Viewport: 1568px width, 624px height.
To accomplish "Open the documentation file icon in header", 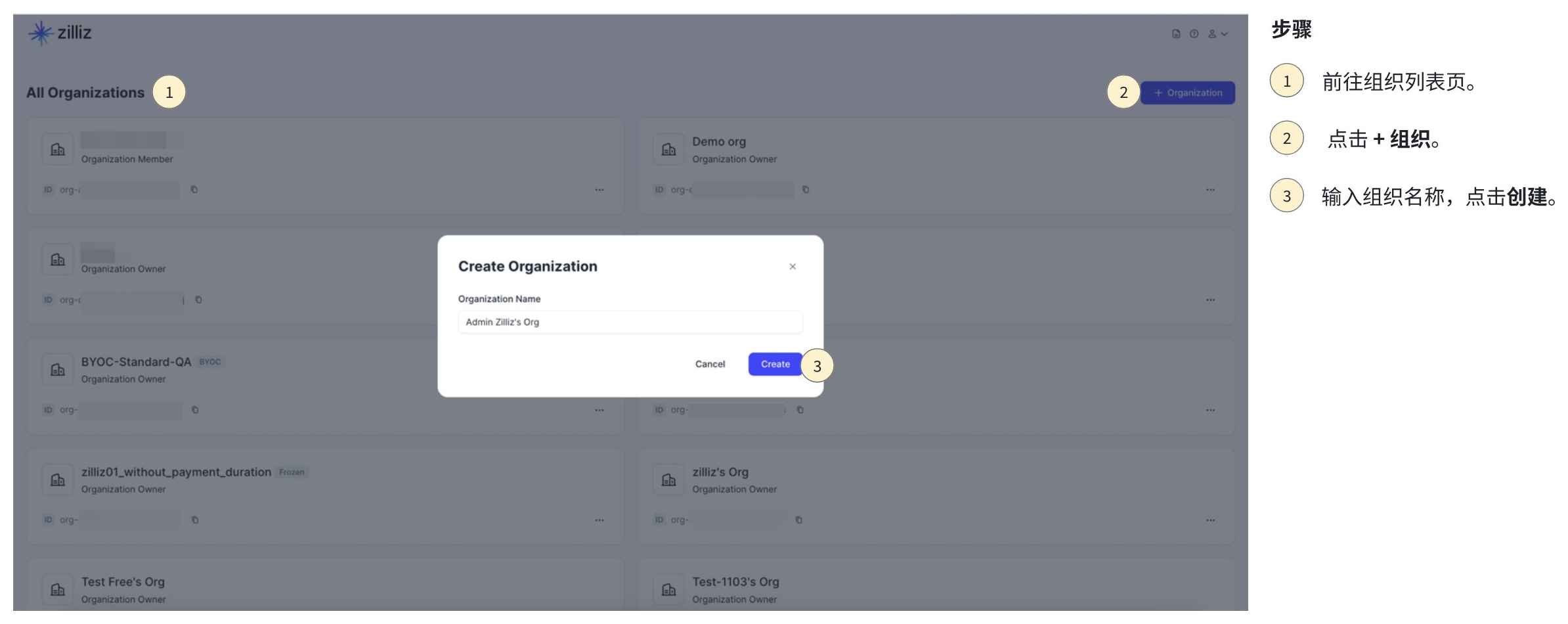I will [1176, 33].
